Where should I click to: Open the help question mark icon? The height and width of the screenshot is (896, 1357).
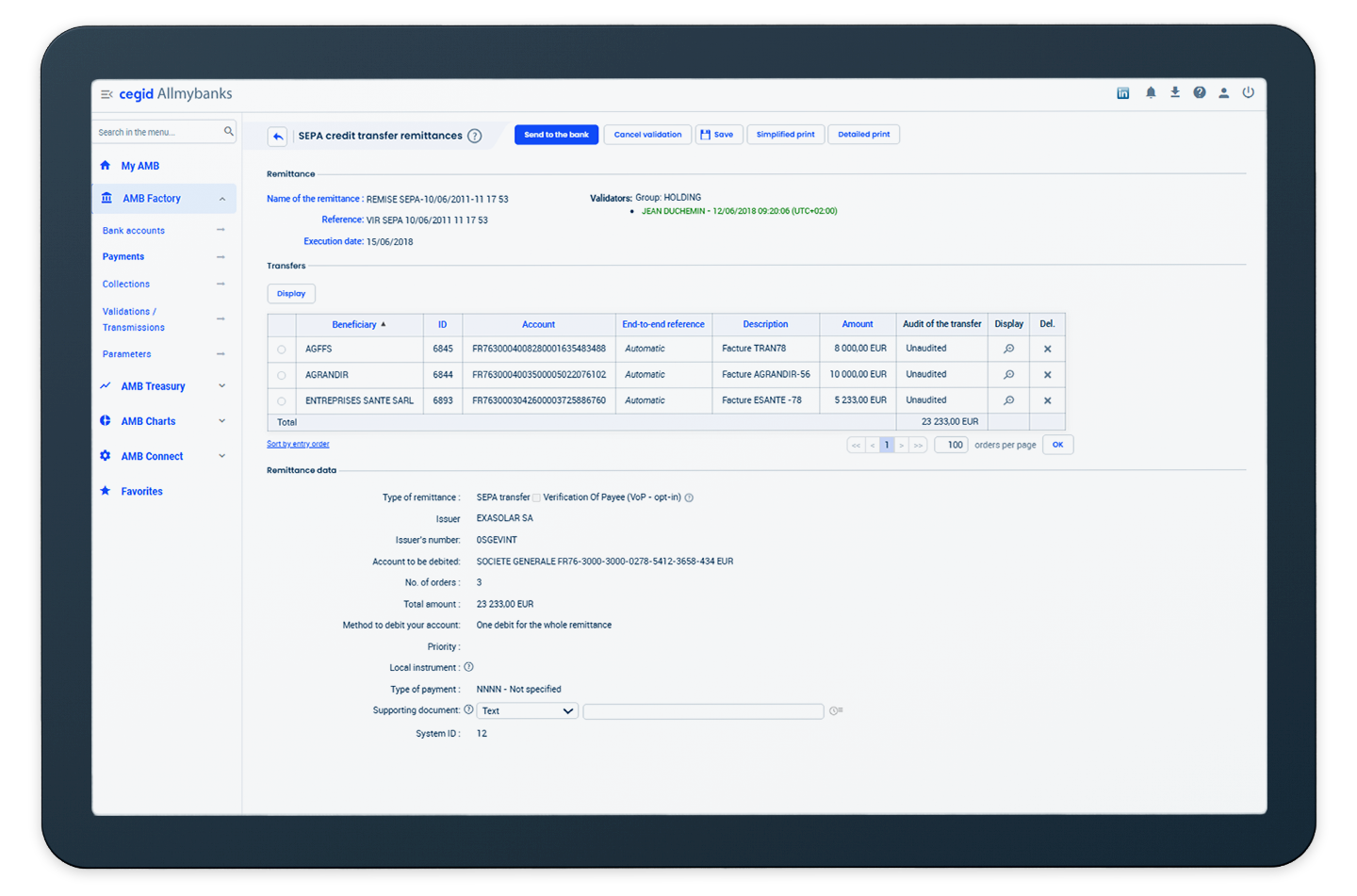click(1199, 92)
